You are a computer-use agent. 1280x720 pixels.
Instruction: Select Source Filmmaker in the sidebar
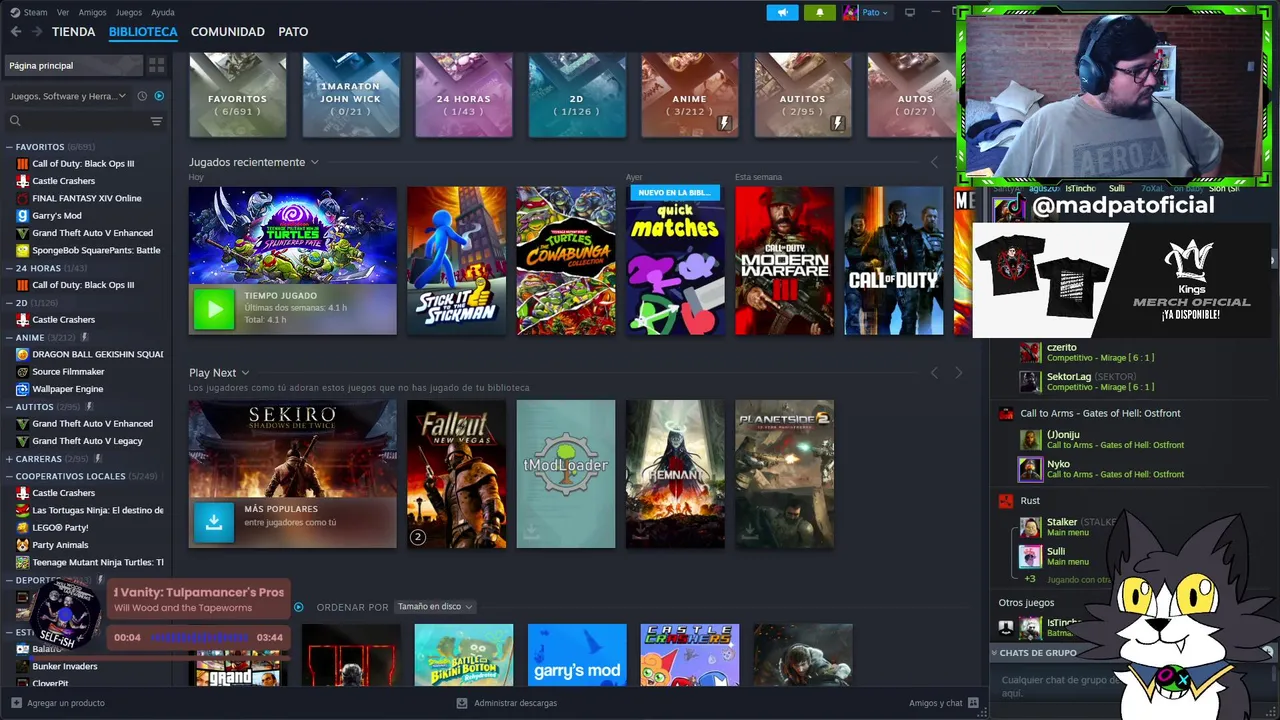tap(68, 372)
